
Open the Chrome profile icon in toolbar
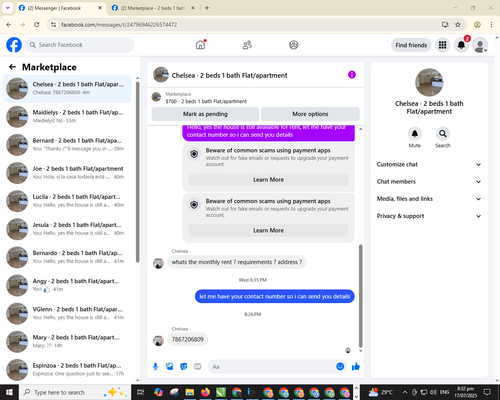pyautogui.click(x=477, y=25)
